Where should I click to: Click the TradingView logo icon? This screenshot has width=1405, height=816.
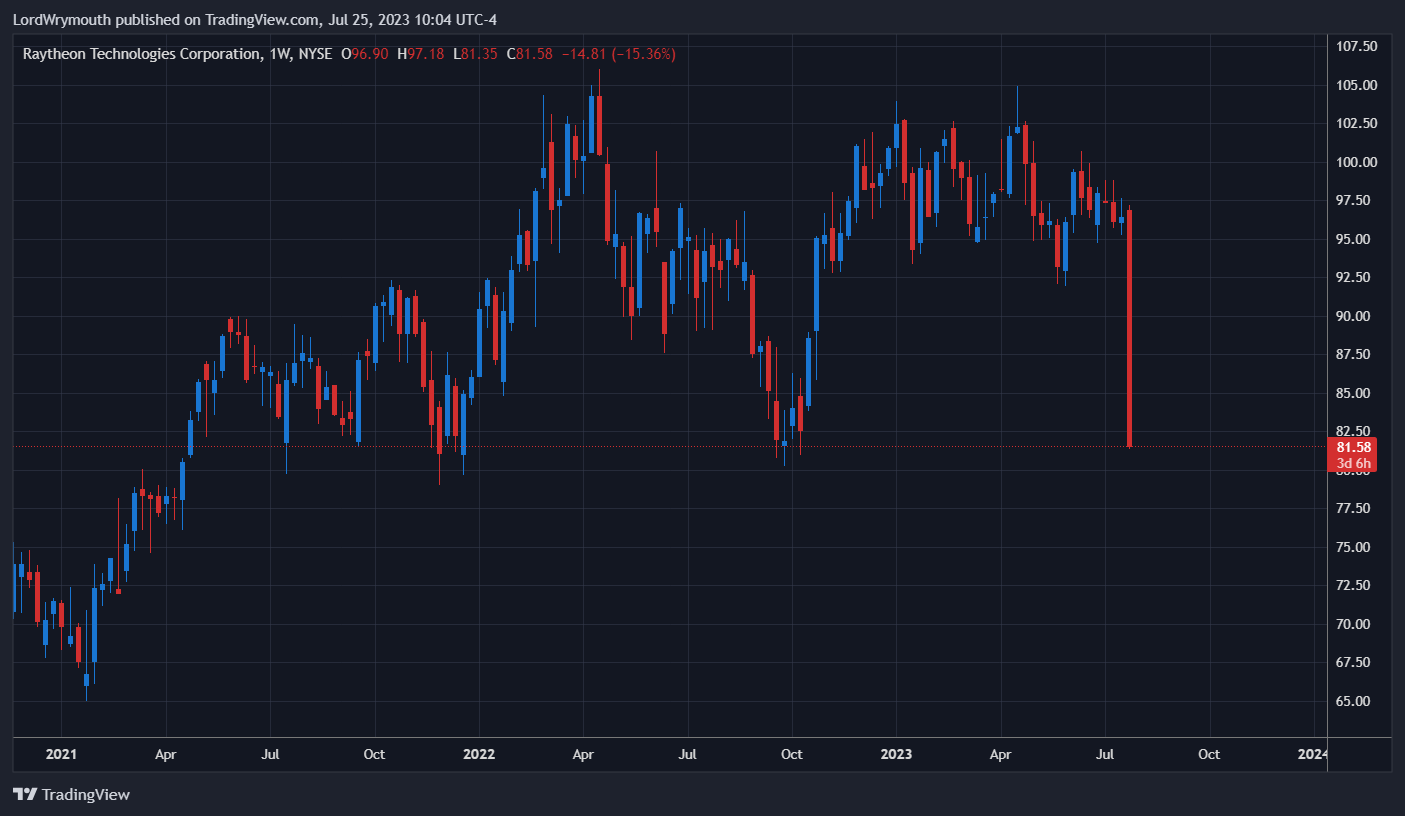25,795
